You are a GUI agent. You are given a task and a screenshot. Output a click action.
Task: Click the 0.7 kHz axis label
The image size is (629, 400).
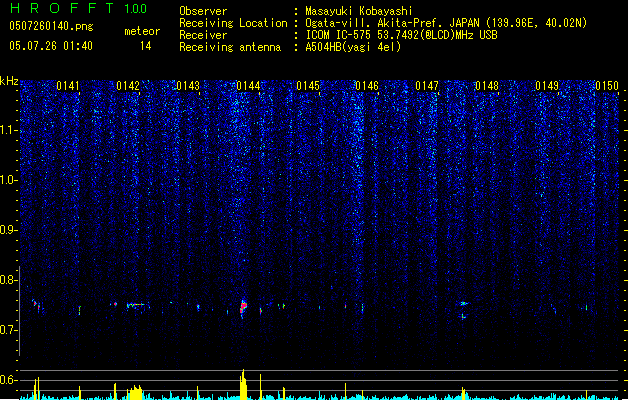click(8, 330)
